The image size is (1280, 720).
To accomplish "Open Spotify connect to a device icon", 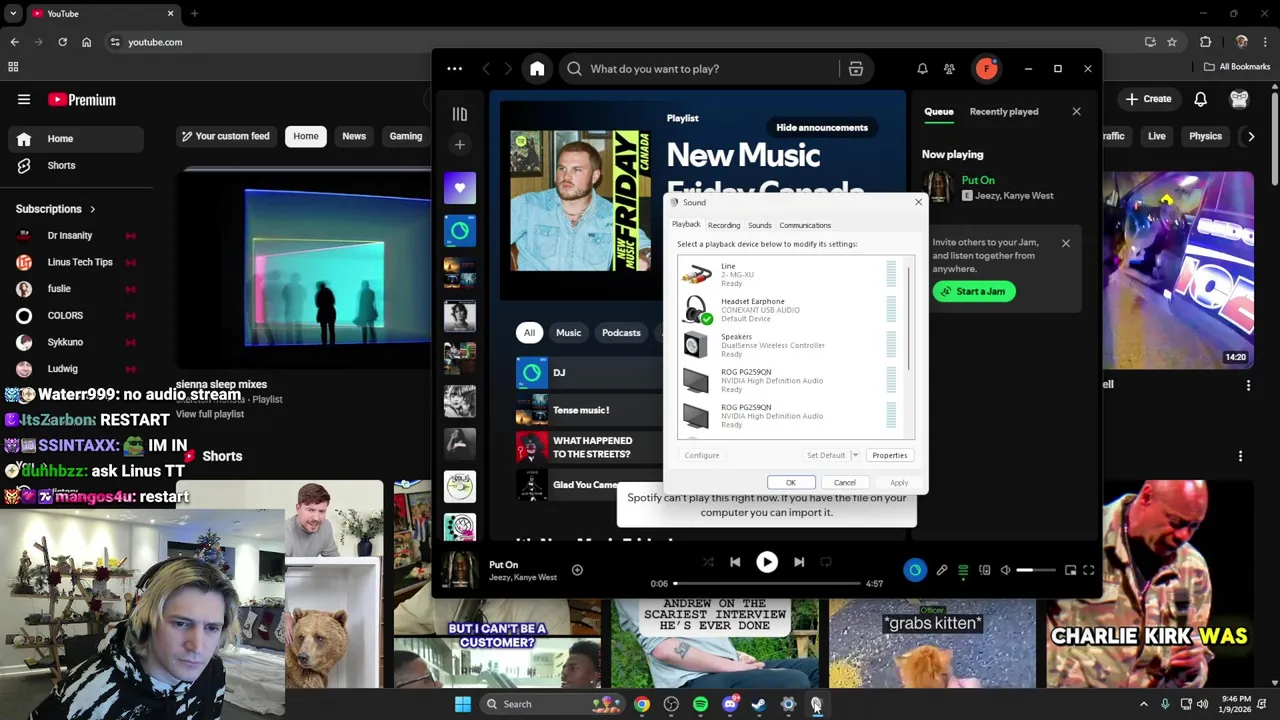I will coord(984,570).
